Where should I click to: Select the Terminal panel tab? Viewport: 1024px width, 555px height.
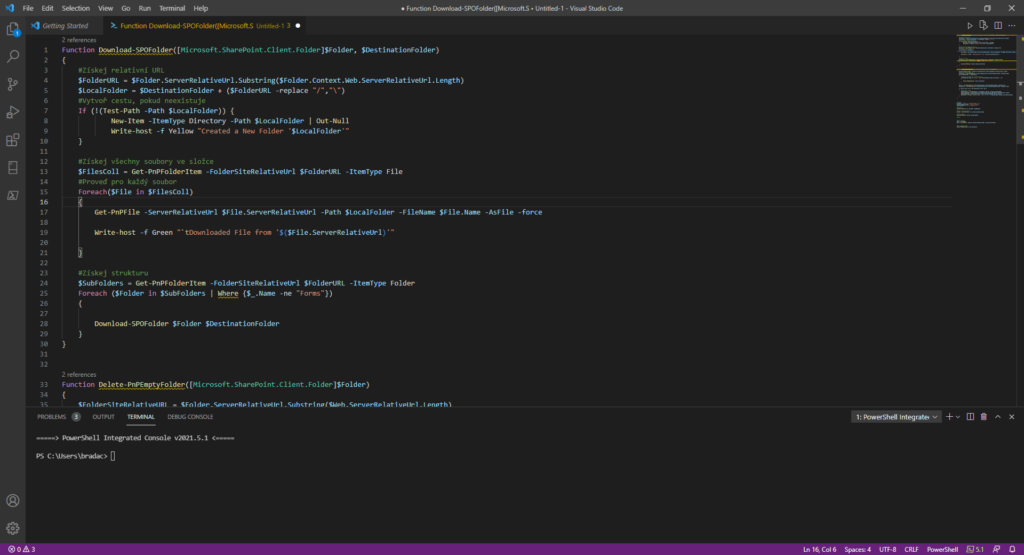(140, 417)
